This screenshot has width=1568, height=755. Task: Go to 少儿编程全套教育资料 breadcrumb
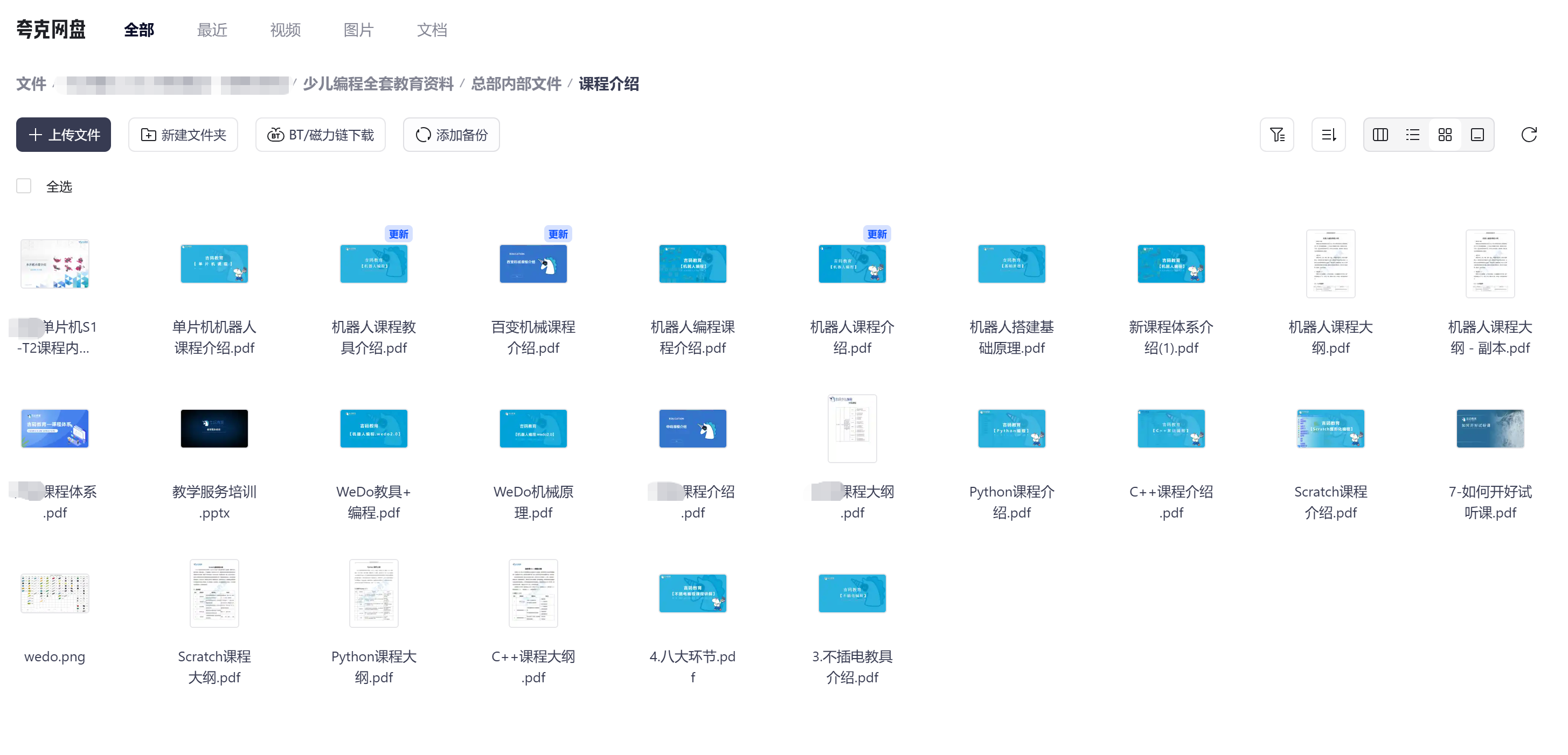pos(378,84)
